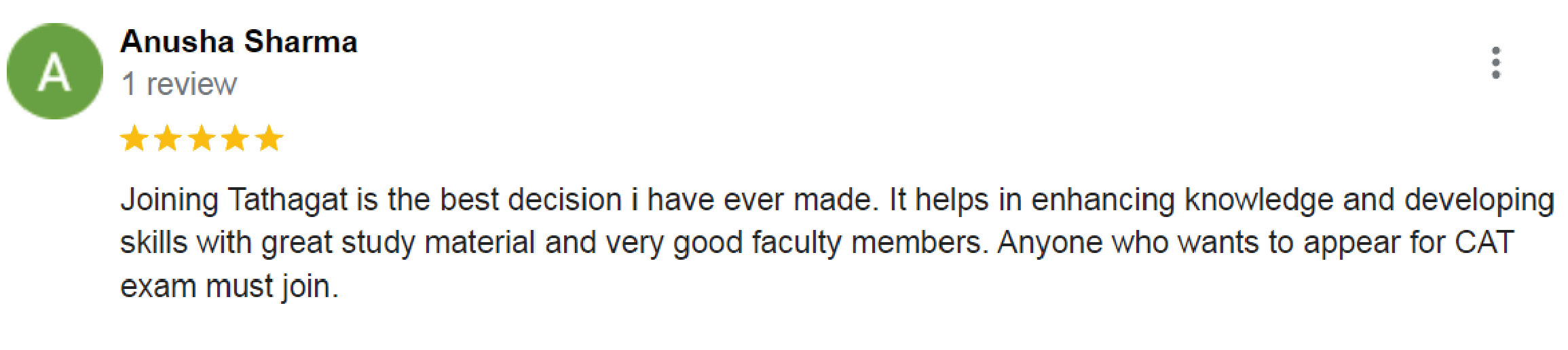Image resolution: width=1568 pixels, height=350 pixels.
Task: Select the first gold rating star
Action: [x=134, y=138]
